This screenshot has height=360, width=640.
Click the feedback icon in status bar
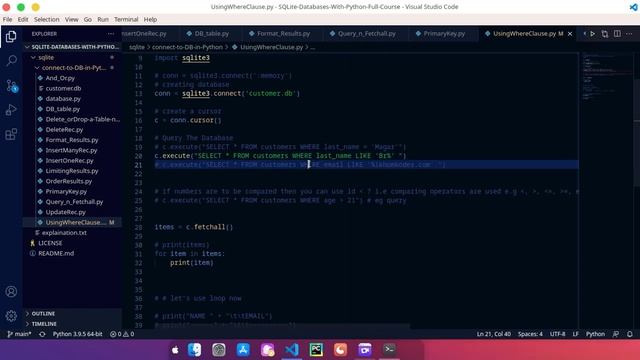click(616, 334)
